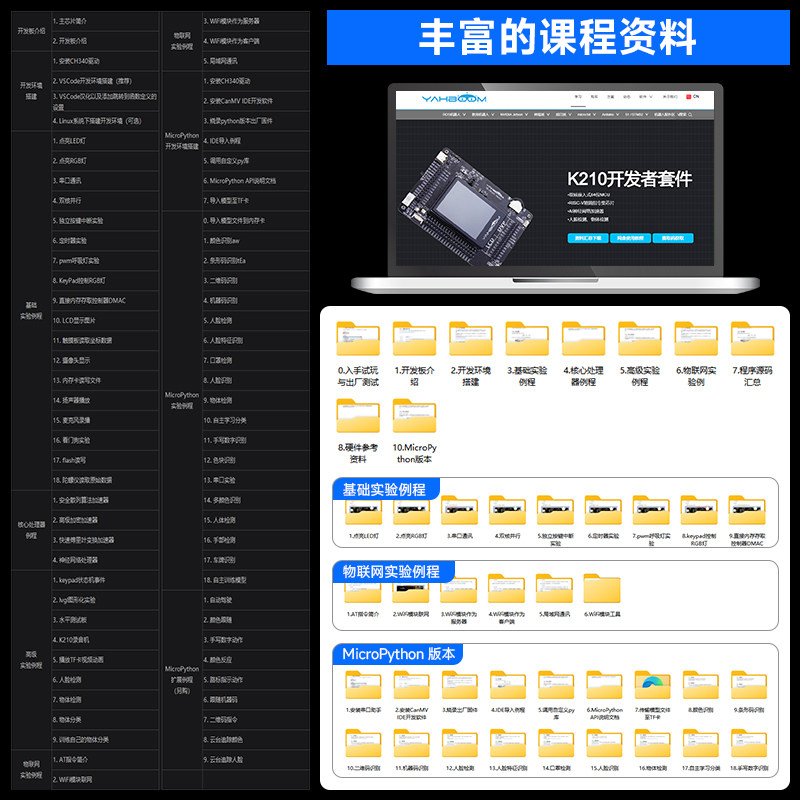Click the MicroPython 版本 section label

[398, 654]
